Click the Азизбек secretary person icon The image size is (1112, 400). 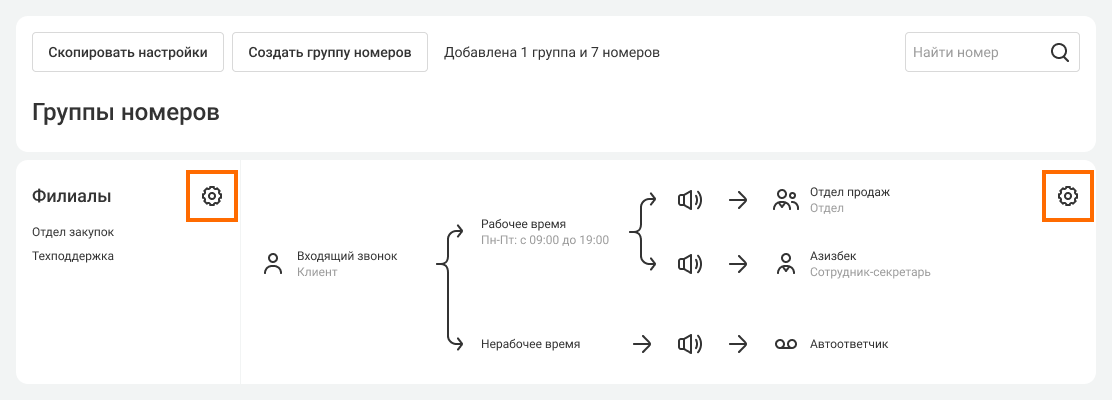point(786,264)
